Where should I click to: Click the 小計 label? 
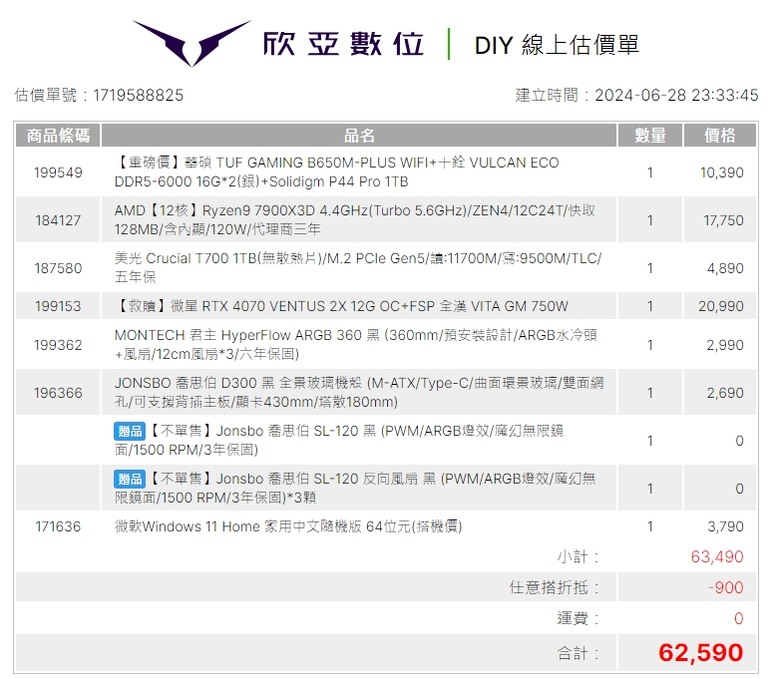(x=578, y=557)
